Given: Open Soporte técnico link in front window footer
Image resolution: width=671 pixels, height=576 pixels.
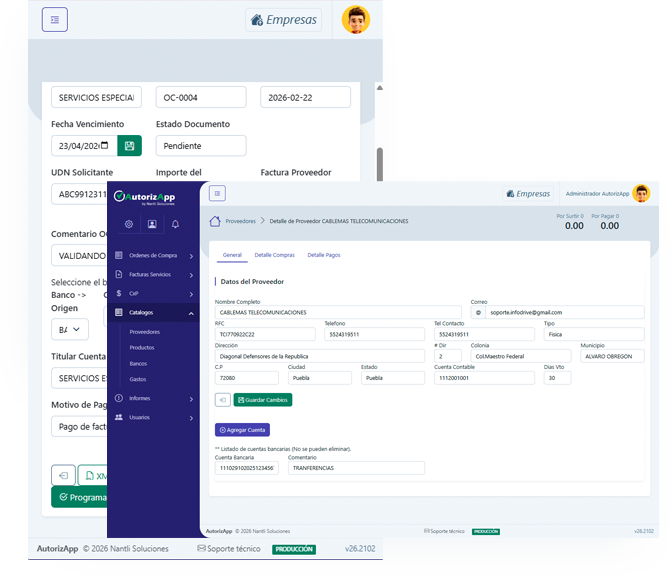Looking at the screenshot, I should pos(444,531).
